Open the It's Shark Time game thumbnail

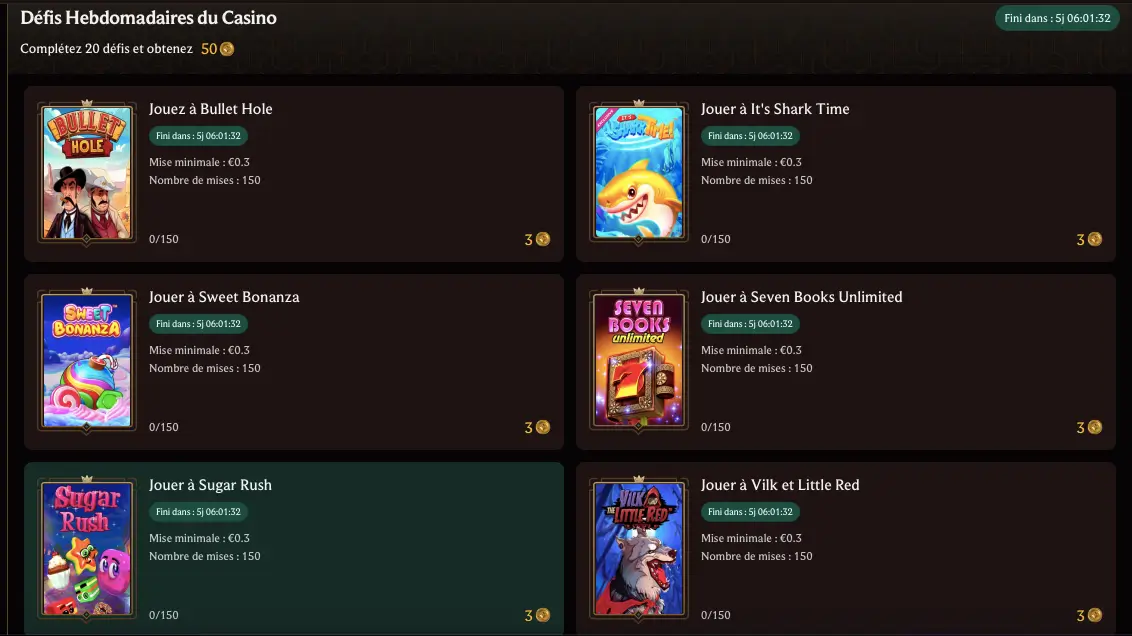tap(638, 173)
